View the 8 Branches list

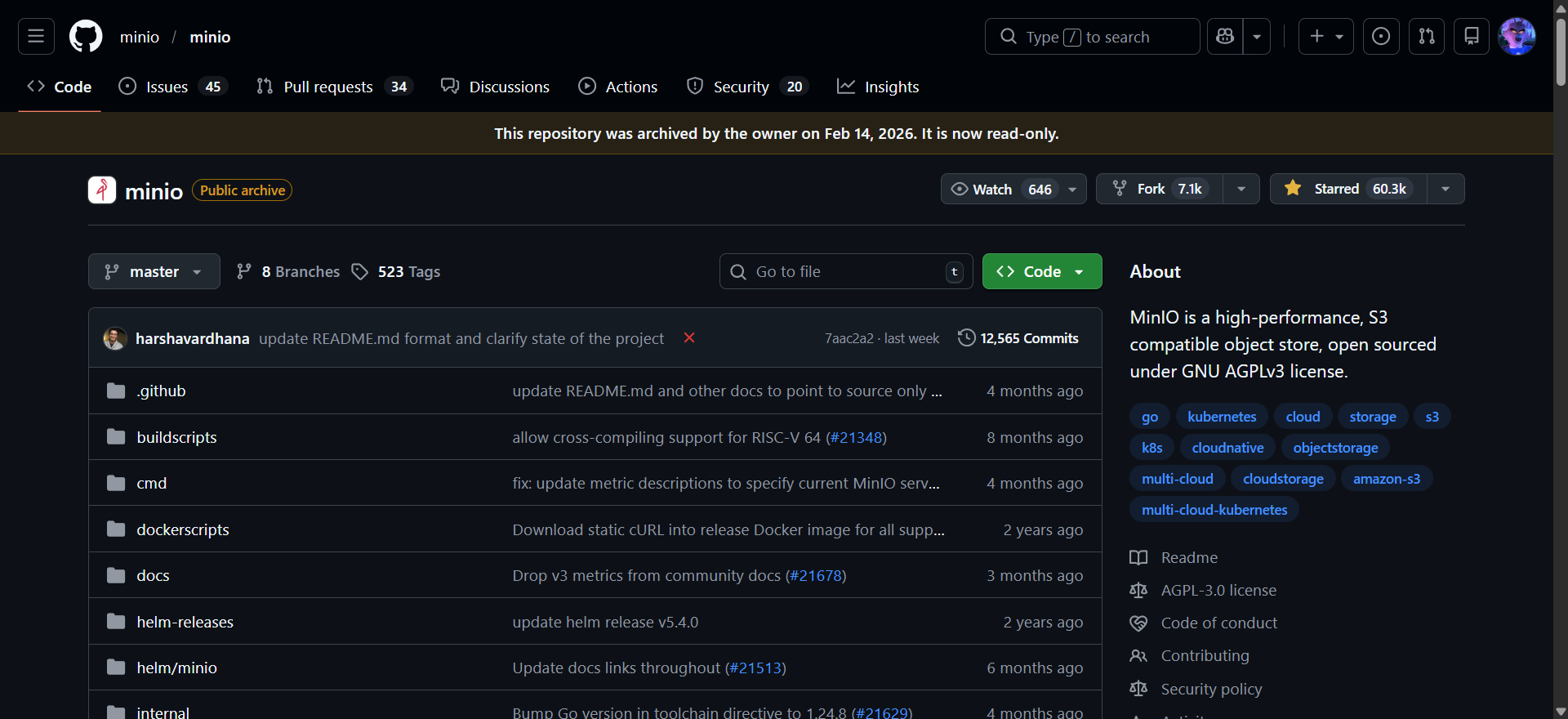point(287,272)
